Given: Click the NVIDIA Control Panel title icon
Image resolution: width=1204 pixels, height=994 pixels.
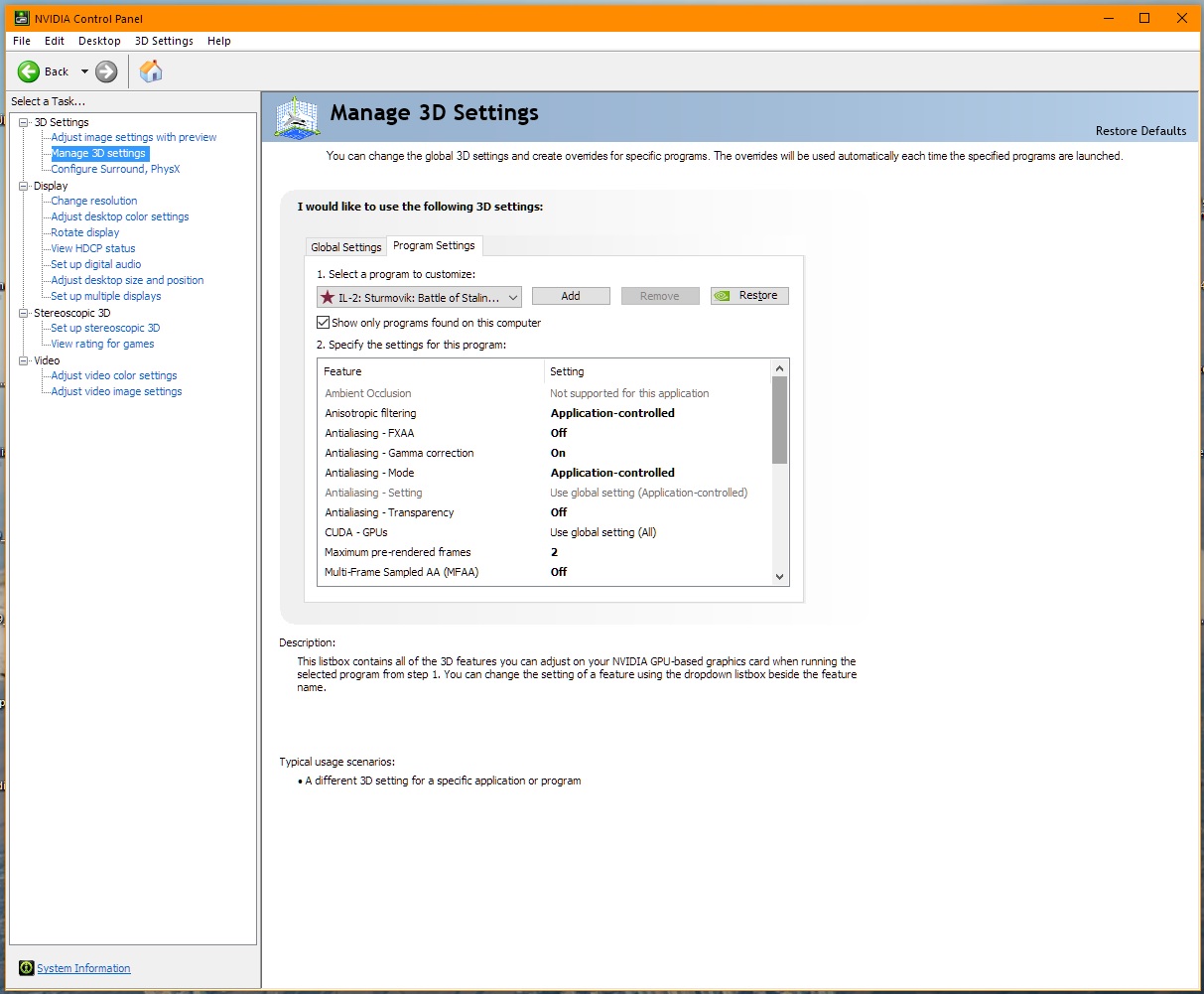Looking at the screenshot, I should [x=22, y=18].
